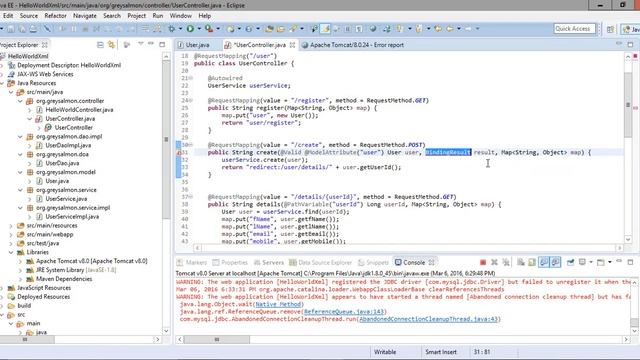This screenshot has width=640, height=360.
Task: Fold the method at line 24
Action: (x=191, y=100)
